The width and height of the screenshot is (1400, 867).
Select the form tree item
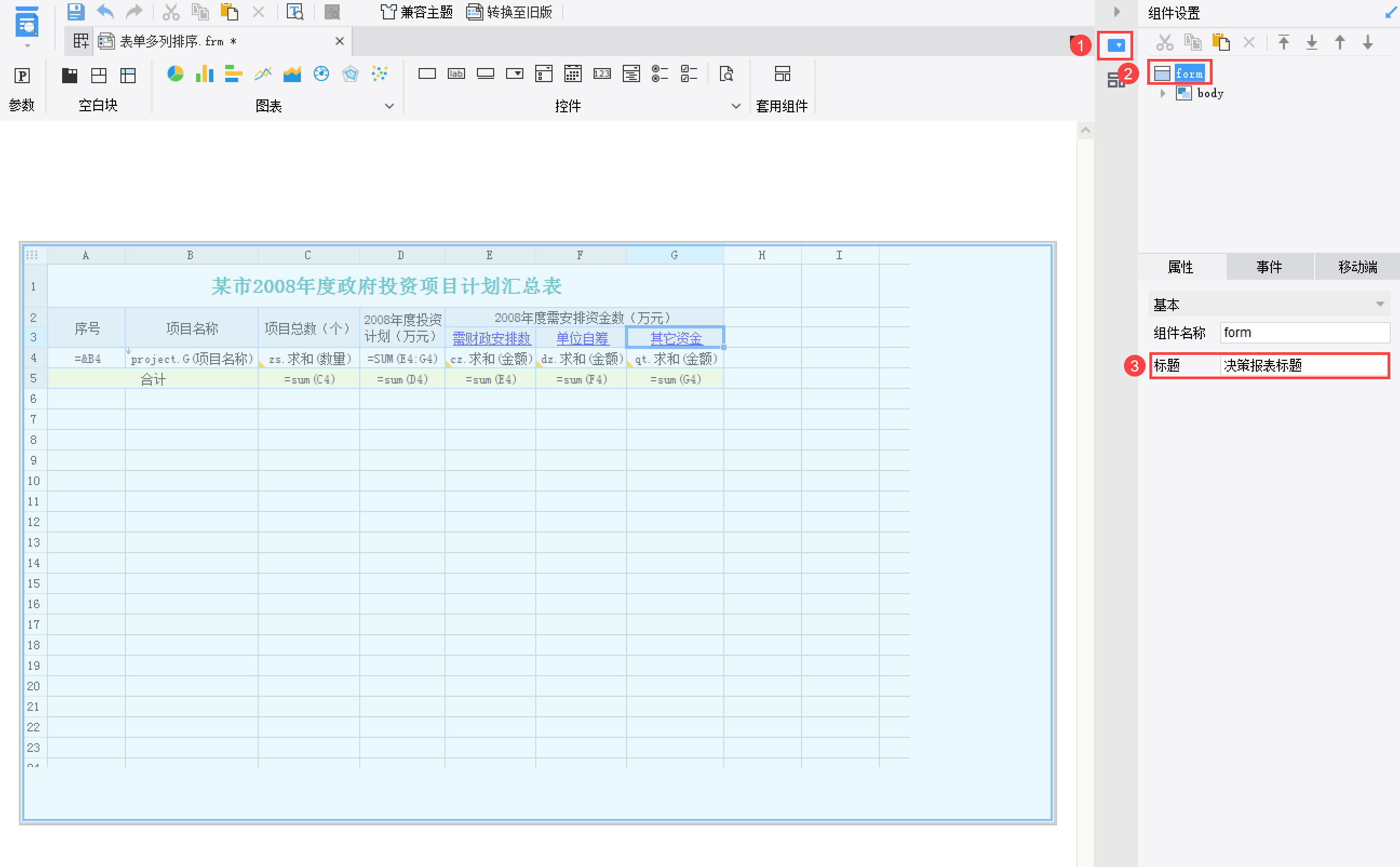coord(1188,73)
